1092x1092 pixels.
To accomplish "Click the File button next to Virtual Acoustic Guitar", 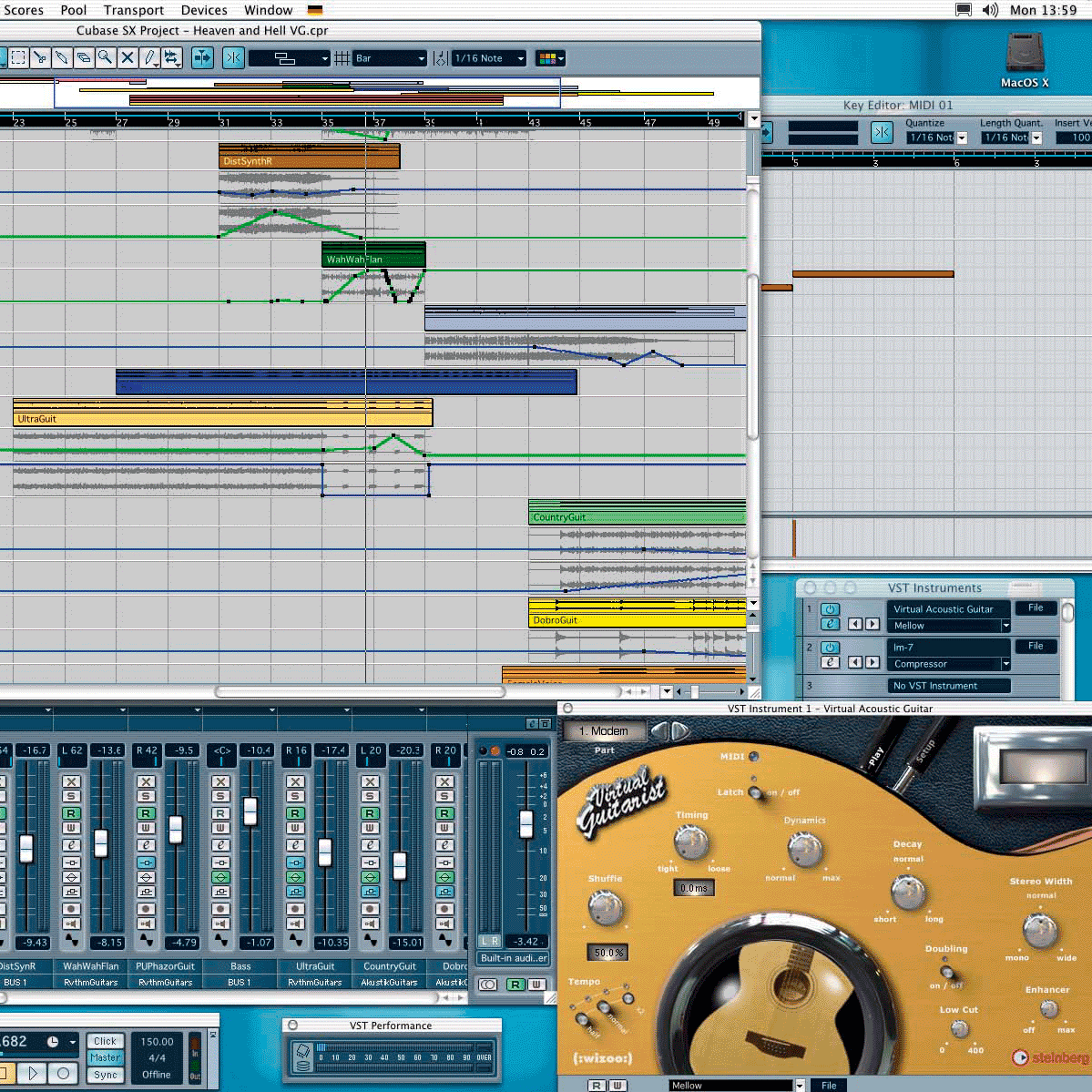I will 1036,607.
